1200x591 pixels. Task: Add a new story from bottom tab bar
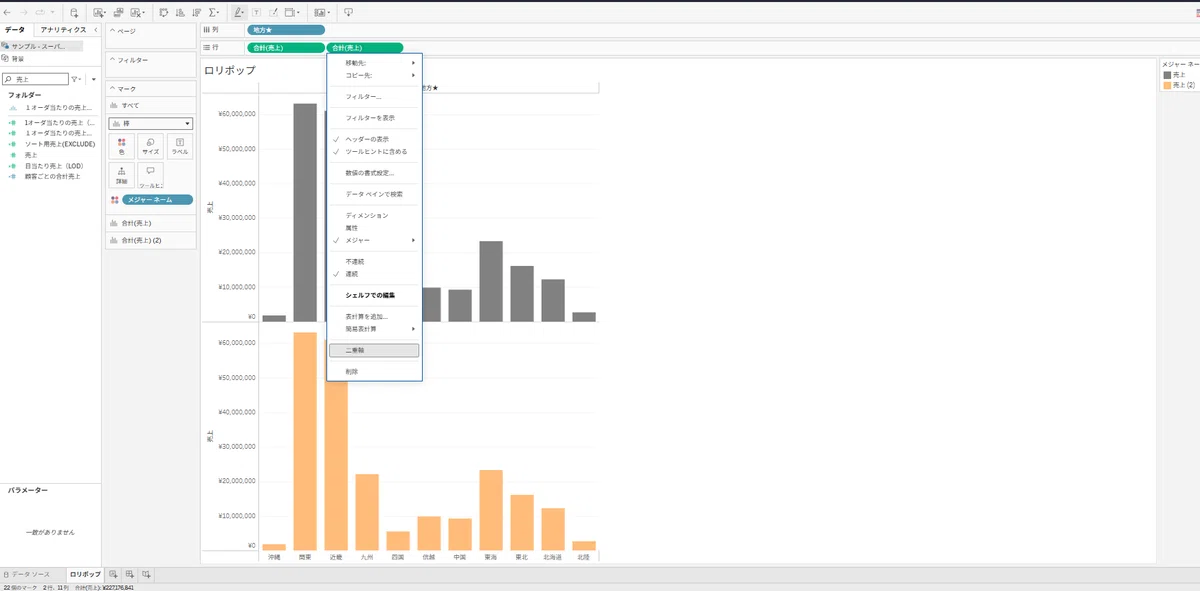tap(146, 574)
